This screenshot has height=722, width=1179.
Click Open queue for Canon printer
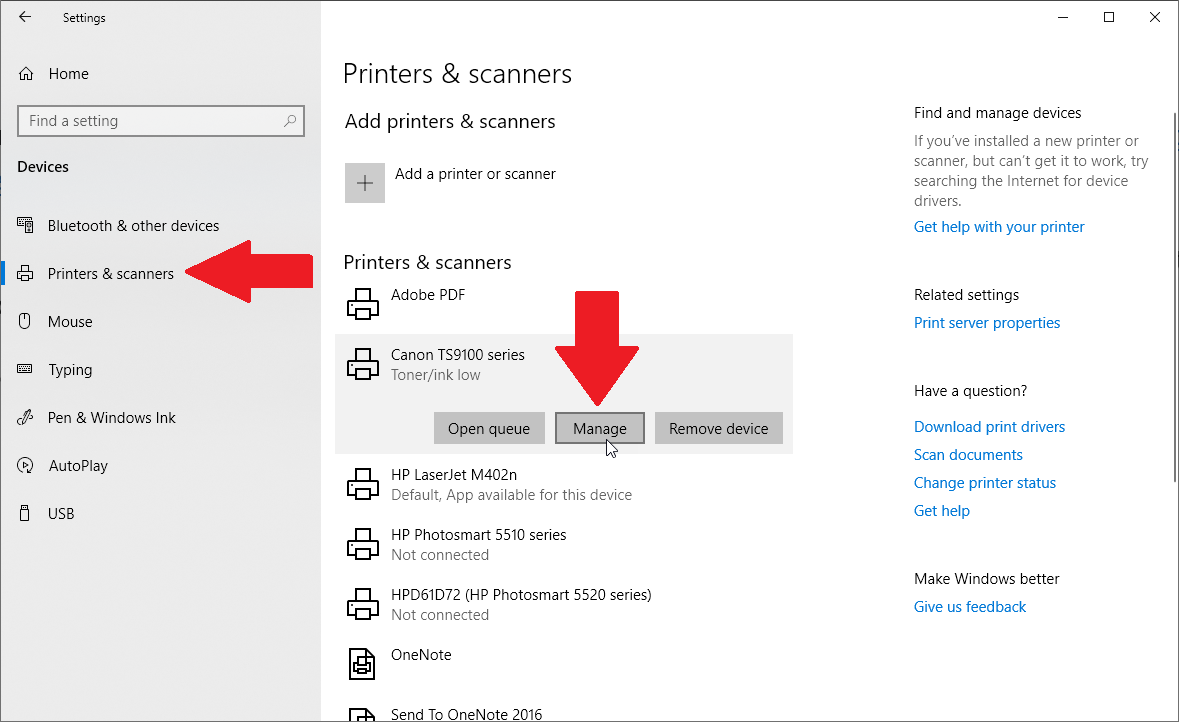click(489, 428)
